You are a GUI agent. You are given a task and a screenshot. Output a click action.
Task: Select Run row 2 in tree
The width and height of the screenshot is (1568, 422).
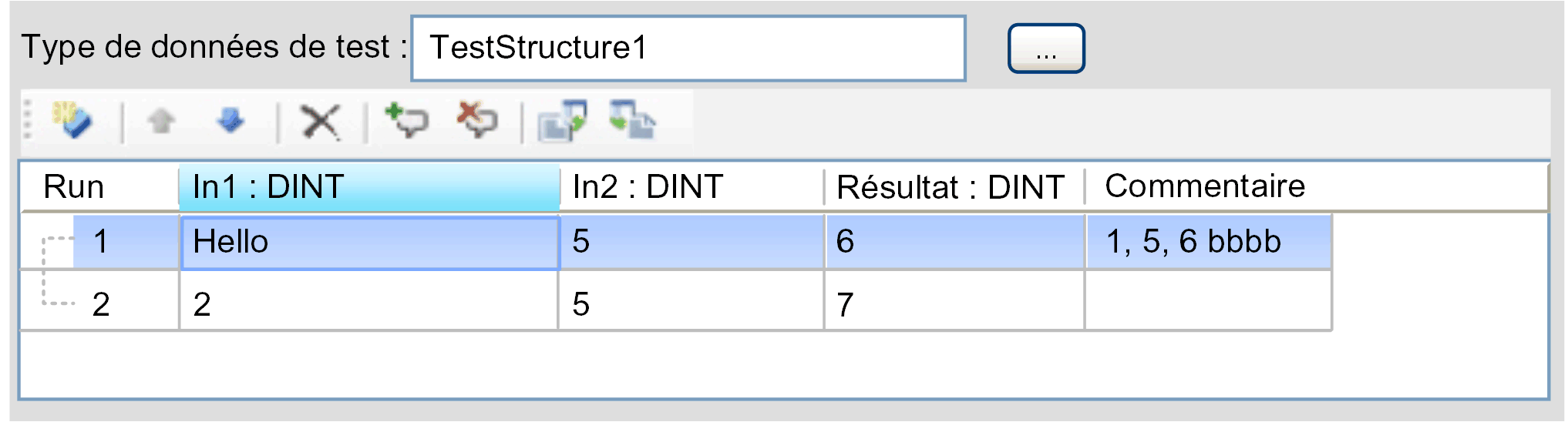(x=100, y=304)
